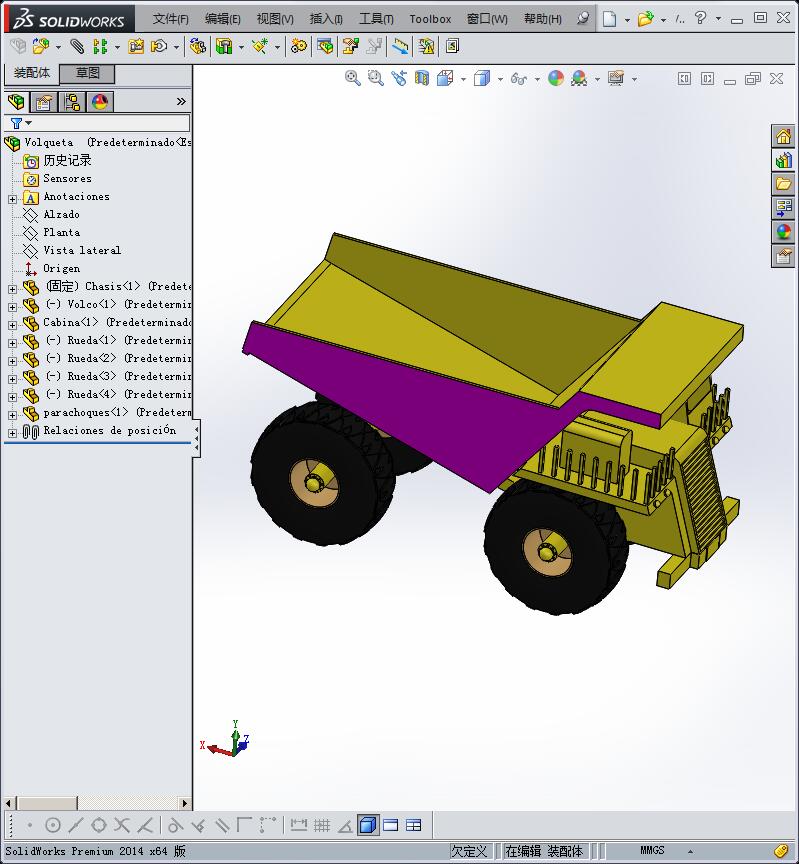Open Appearances tab in task pane
799x864 pixels.
[783, 232]
